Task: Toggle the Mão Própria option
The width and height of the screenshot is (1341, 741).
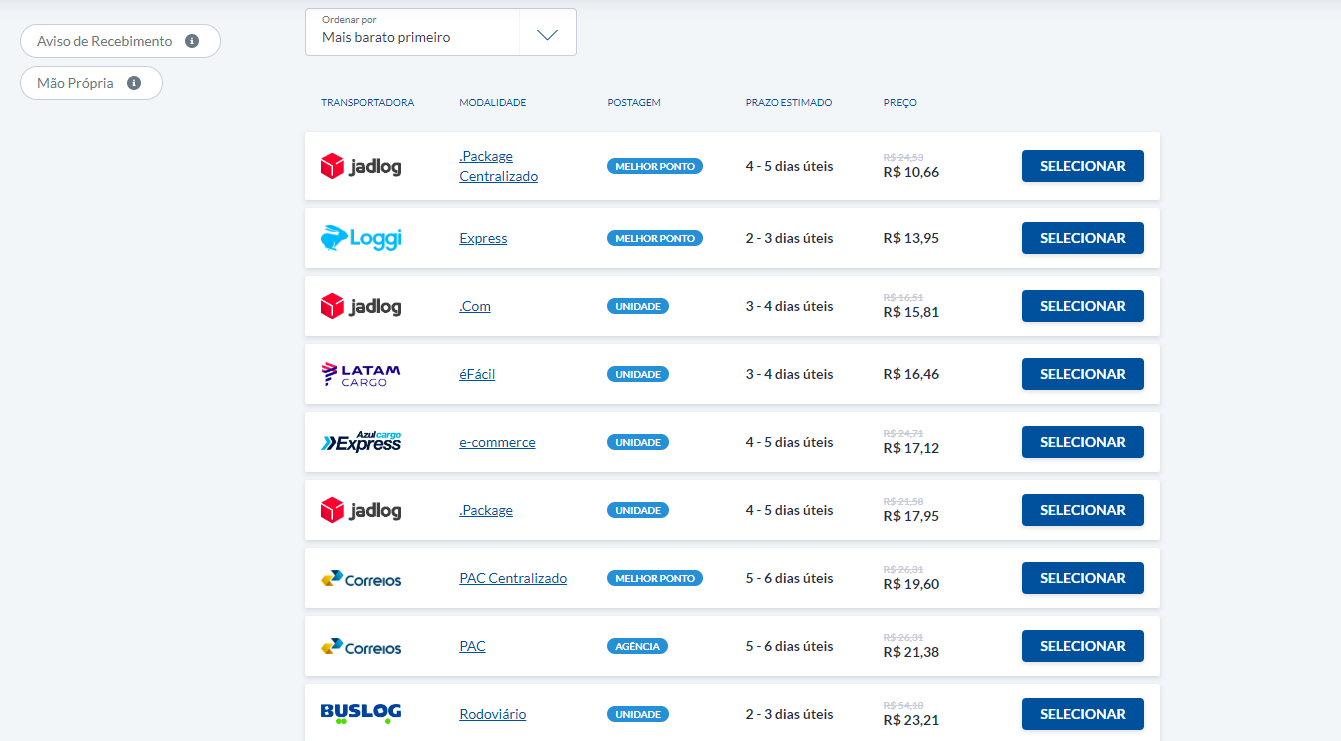Action: pos(76,83)
